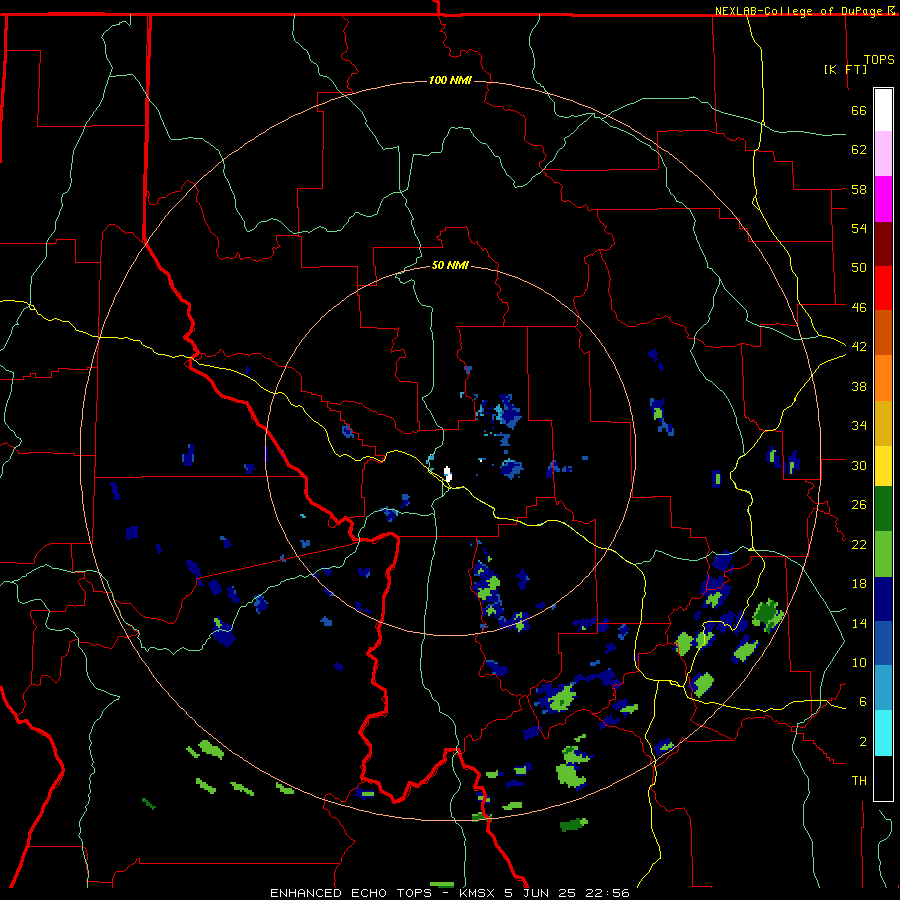Click the "KMSX" station identifier
The height and width of the screenshot is (900, 900).
point(476,893)
